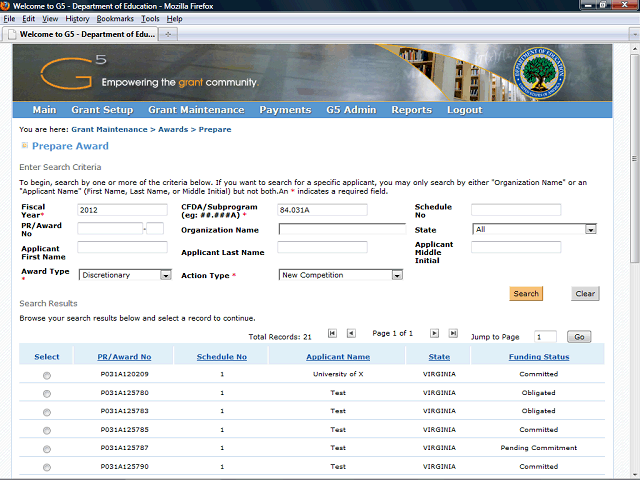This screenshot has height=480, width=640.
Task: Choose the P031A125787 record radio button
Action: 47,449
